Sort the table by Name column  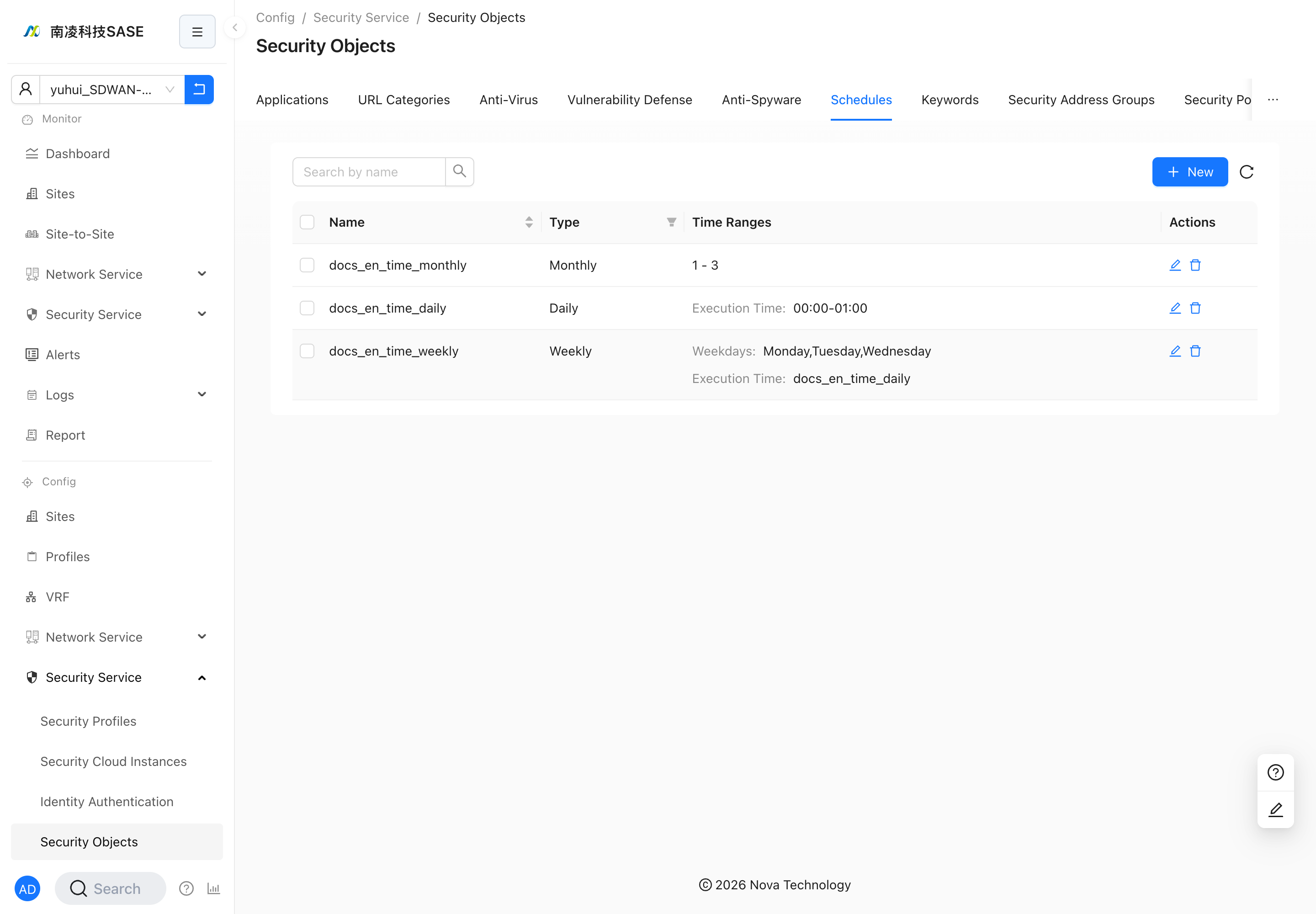pos(529,222)
